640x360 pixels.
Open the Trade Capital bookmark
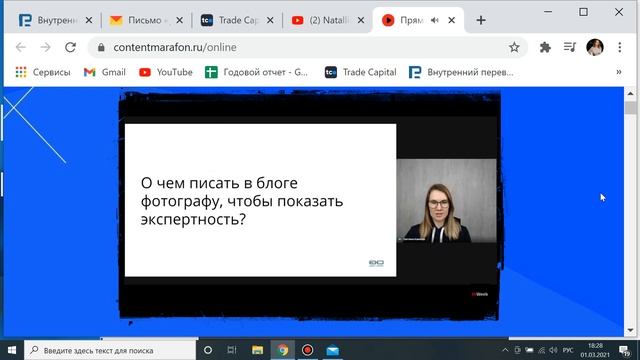[x=360, y=72]
